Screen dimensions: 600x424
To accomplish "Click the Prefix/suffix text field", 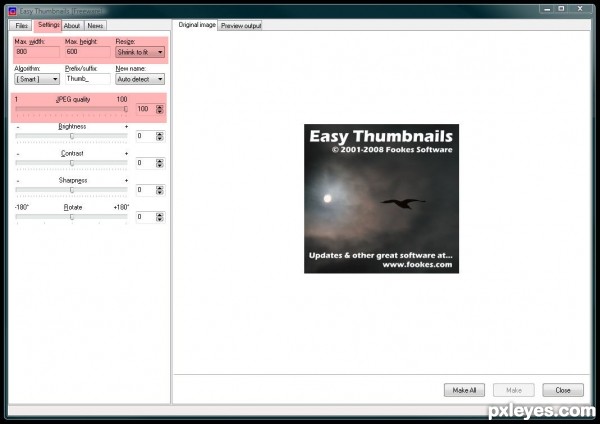I will click(87, 79).
